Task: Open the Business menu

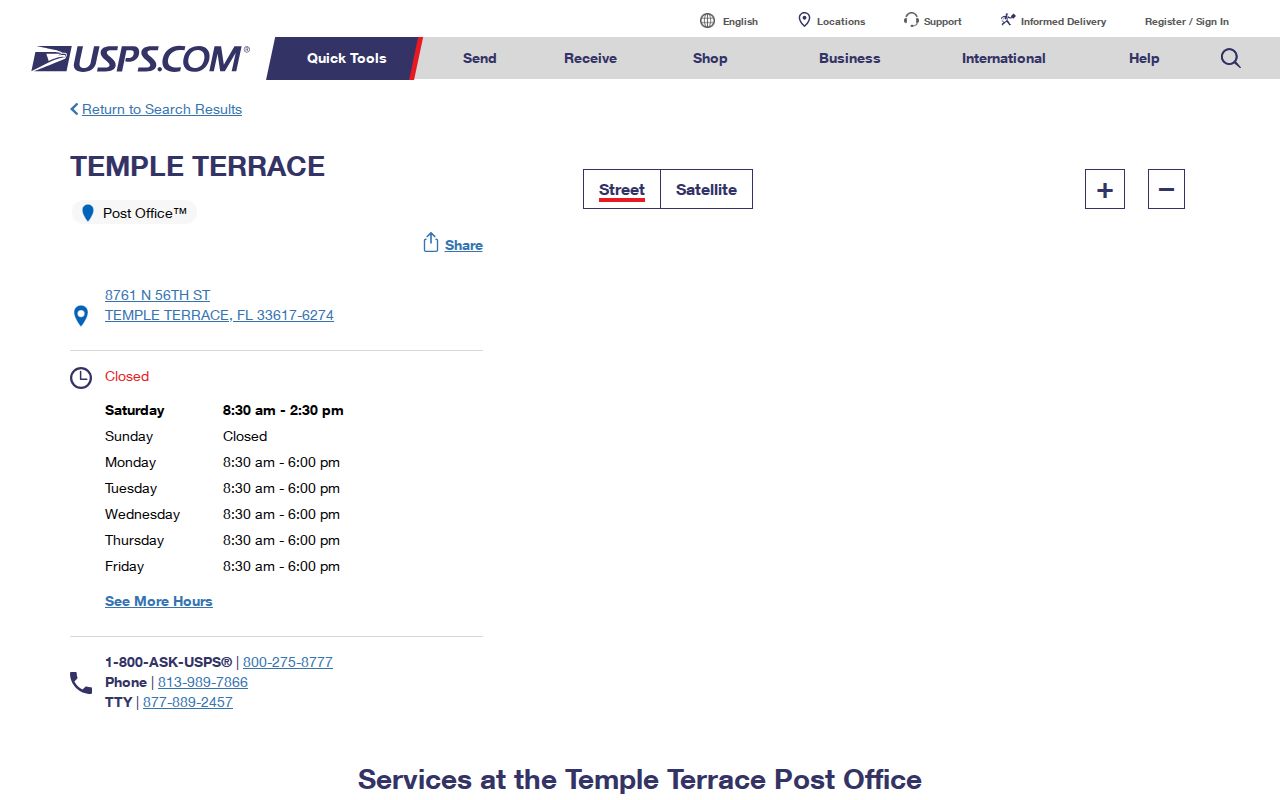Action: 850,58
